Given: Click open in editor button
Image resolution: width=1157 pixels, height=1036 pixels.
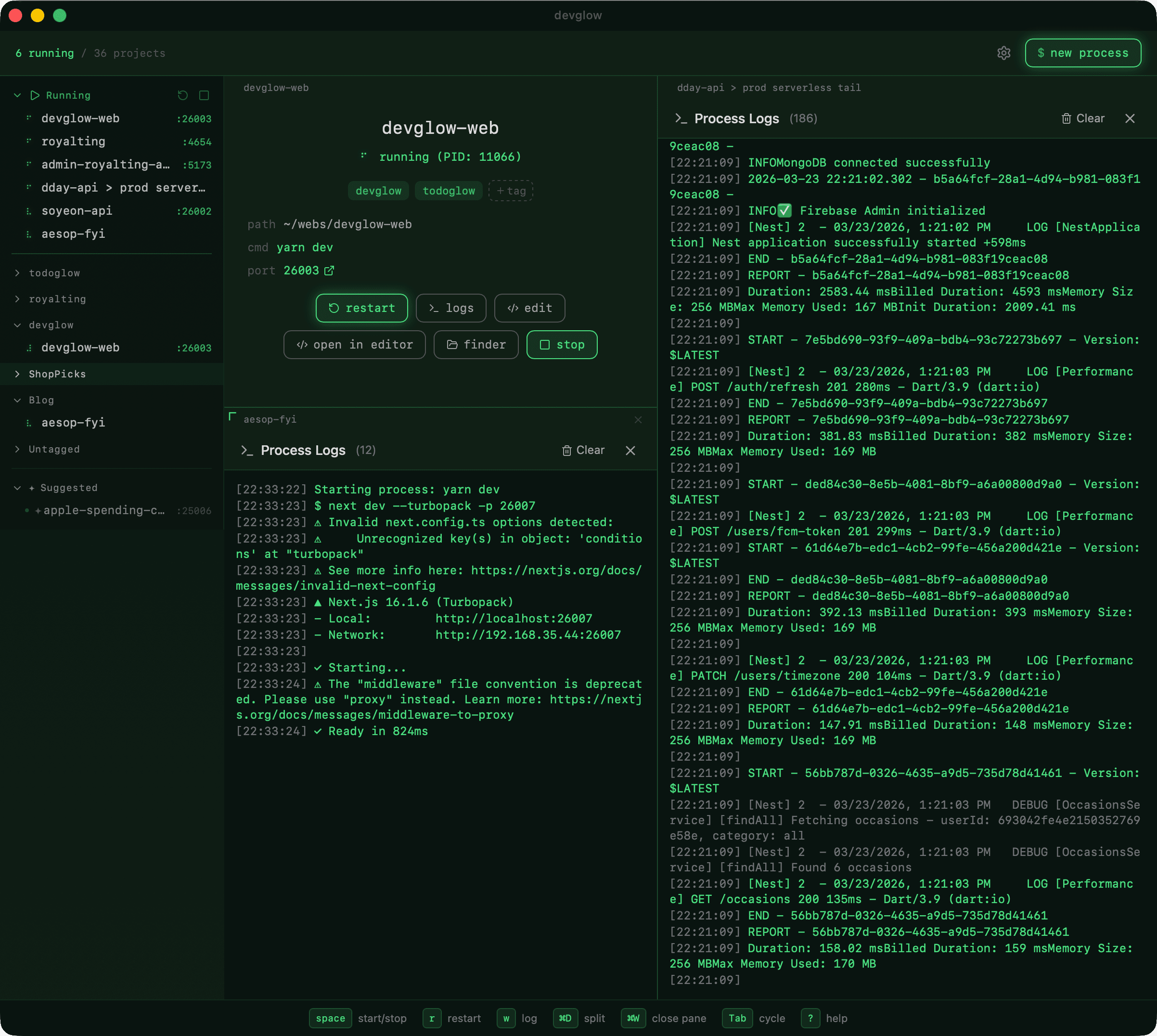Looking at the screenshot, I should [355, 344].
